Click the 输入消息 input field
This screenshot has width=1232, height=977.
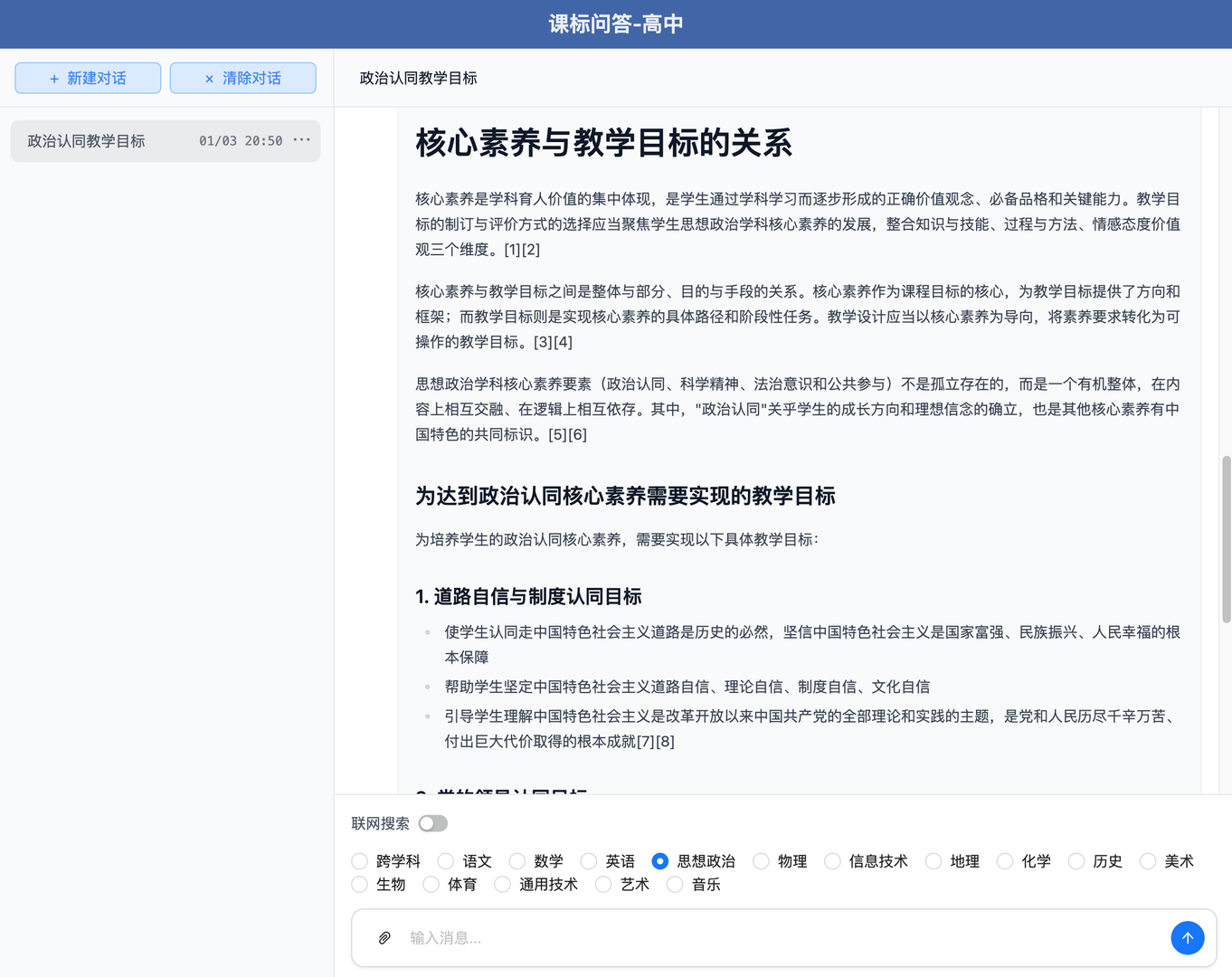click(633, 938)
